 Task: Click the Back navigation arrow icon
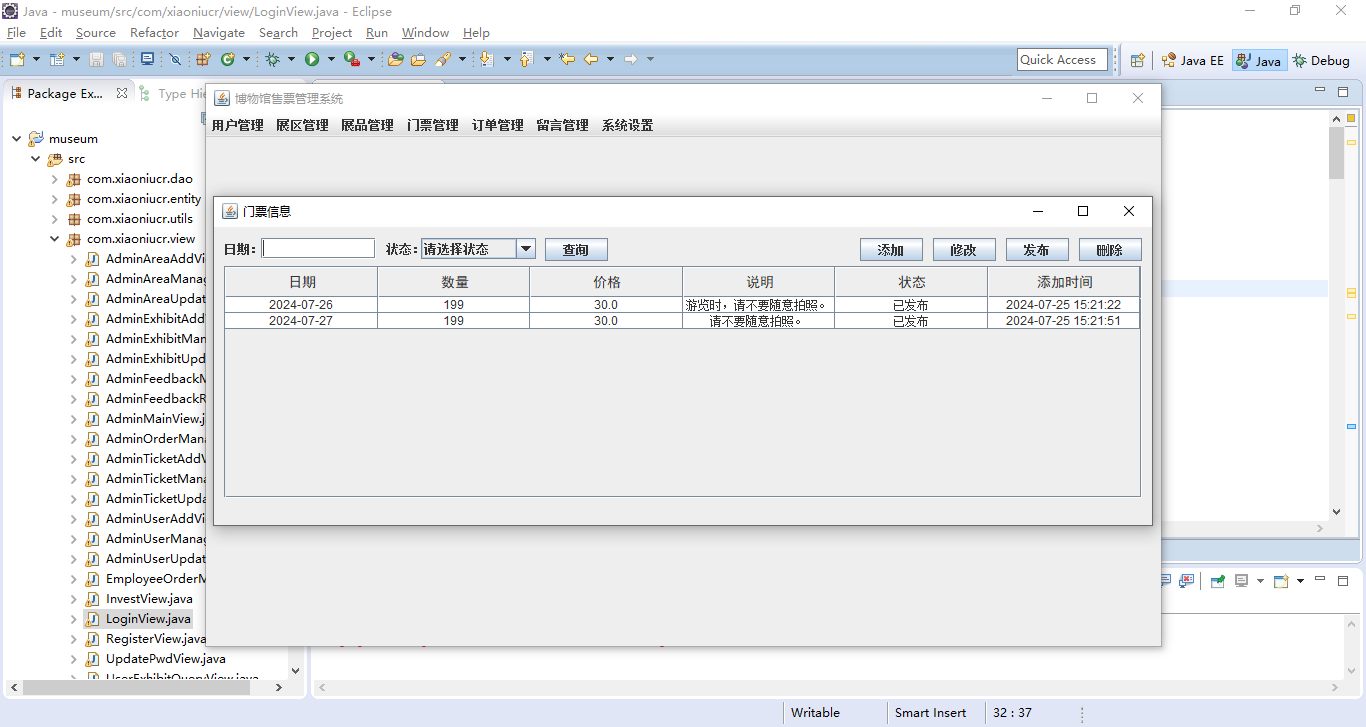click(x=591, y=60)
